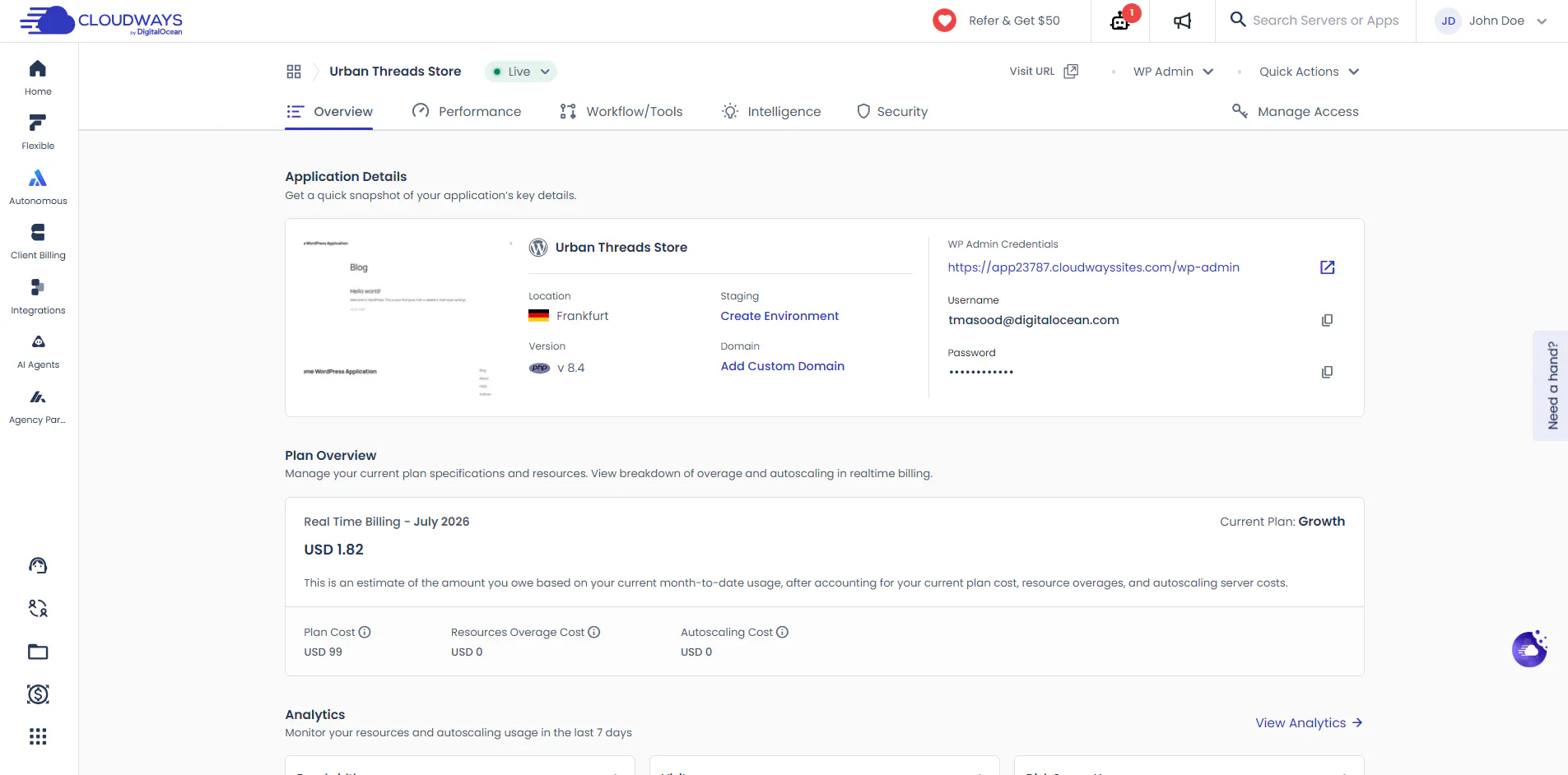Open the Cloudways chat assistant bubble
The width and height of the screenshot is (1568, 775).
pyautogui.click(x=1529, y=649)
